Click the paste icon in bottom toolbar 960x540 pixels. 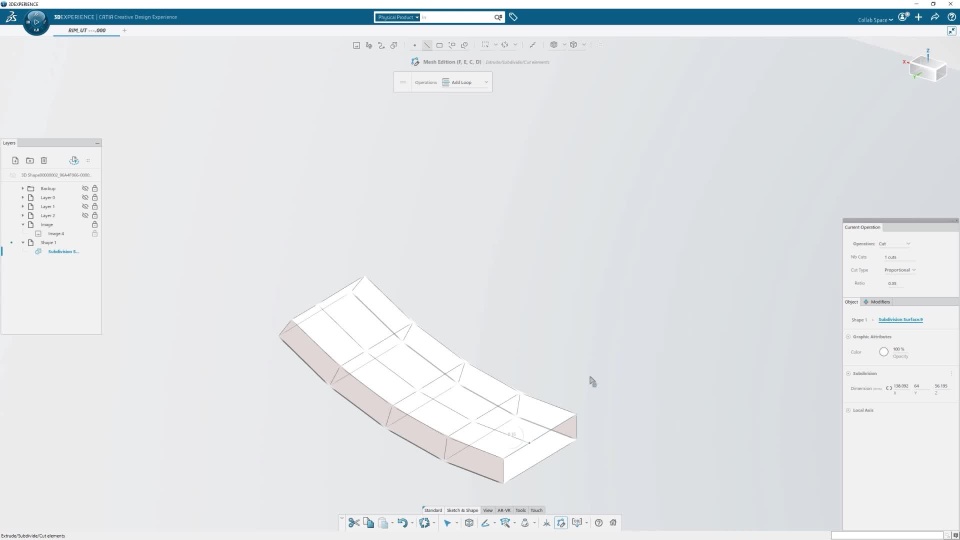tap(383, 522)
